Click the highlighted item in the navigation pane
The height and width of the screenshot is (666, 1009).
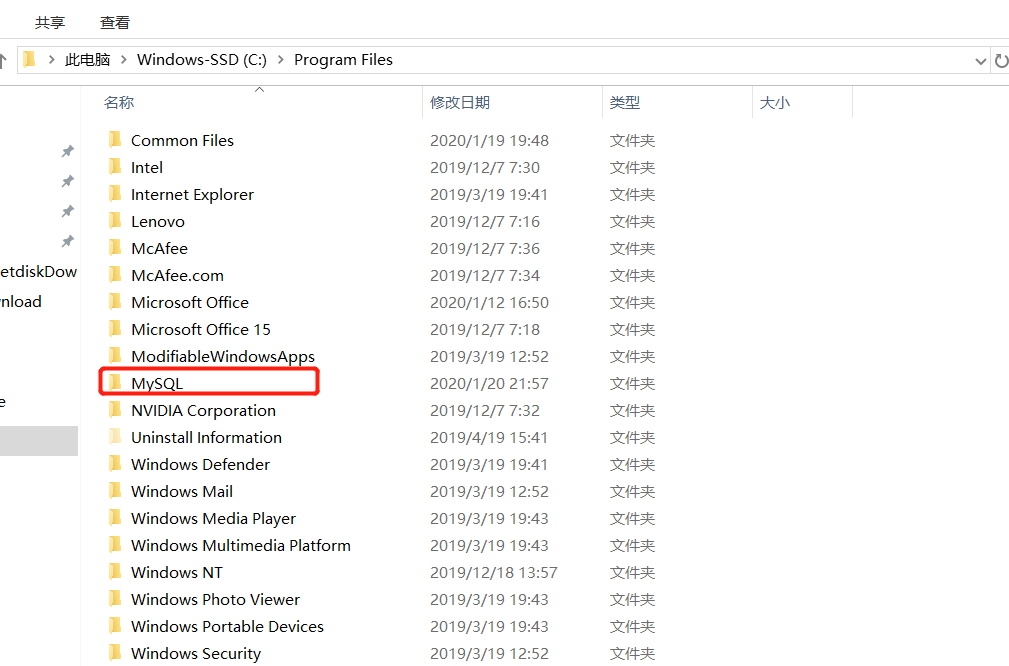click(x=39, y=441)
